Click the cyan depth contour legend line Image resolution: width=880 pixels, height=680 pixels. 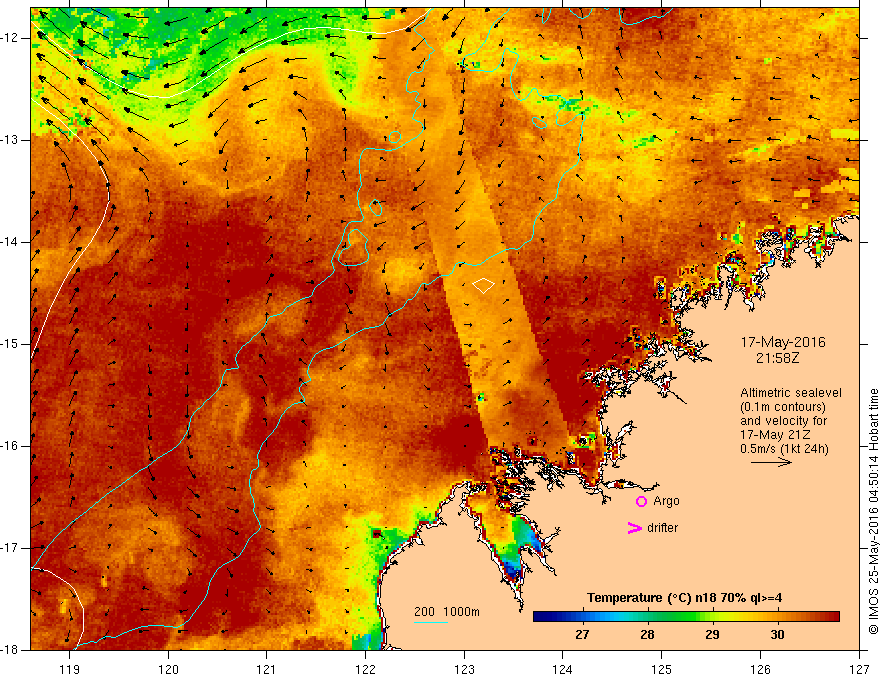(x=430, y=623)
